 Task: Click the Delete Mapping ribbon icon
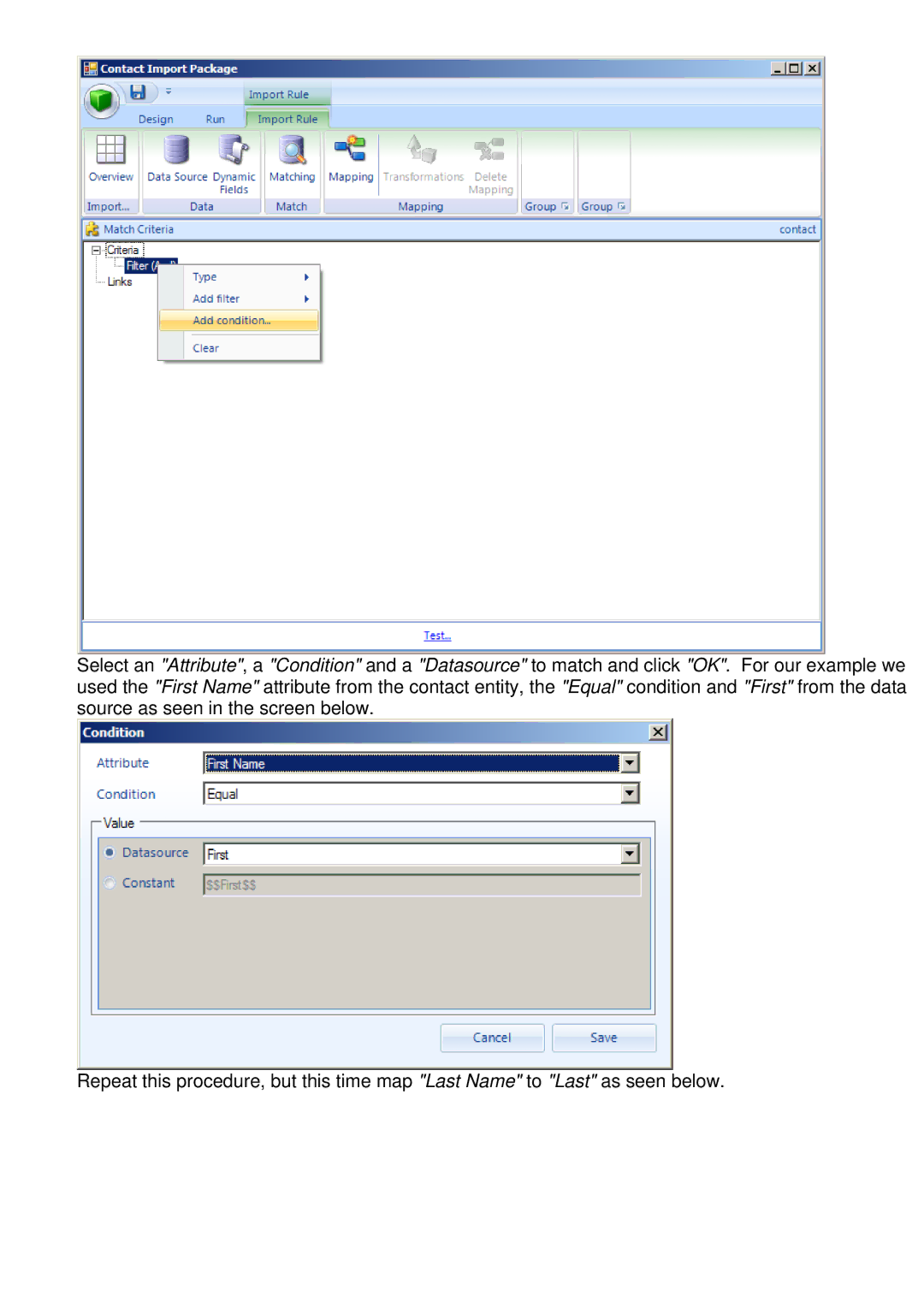[490, 150]
